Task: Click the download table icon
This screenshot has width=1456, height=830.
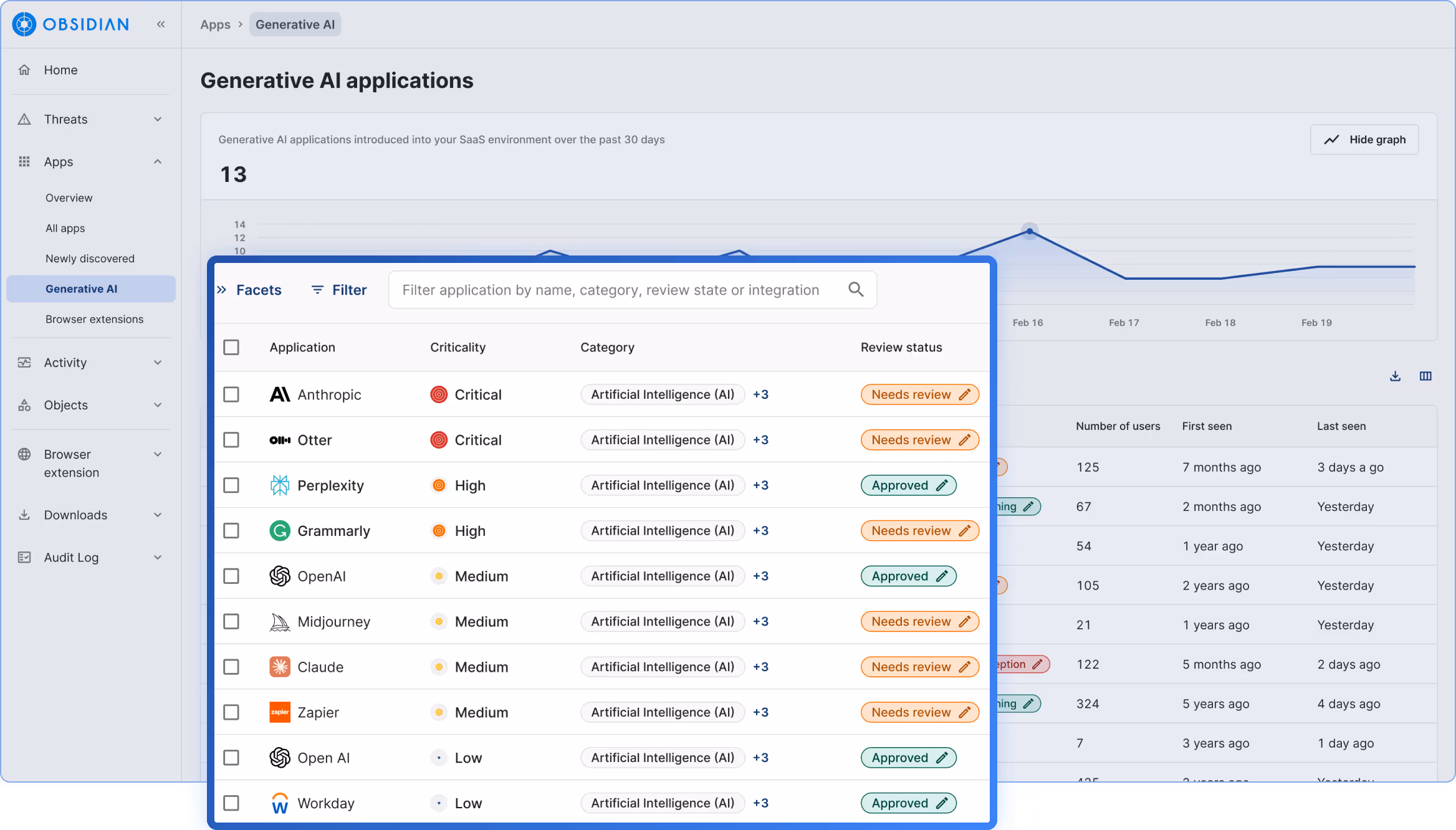Action: (x=1396, y=376)
